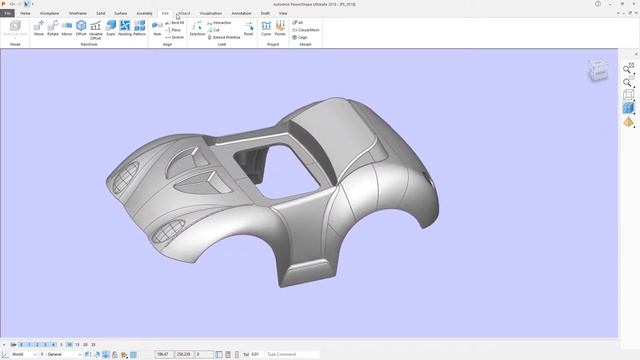Click the orange pyramid view icon
640x360 pixels.
pyautogui.click(x=628, y=122)
